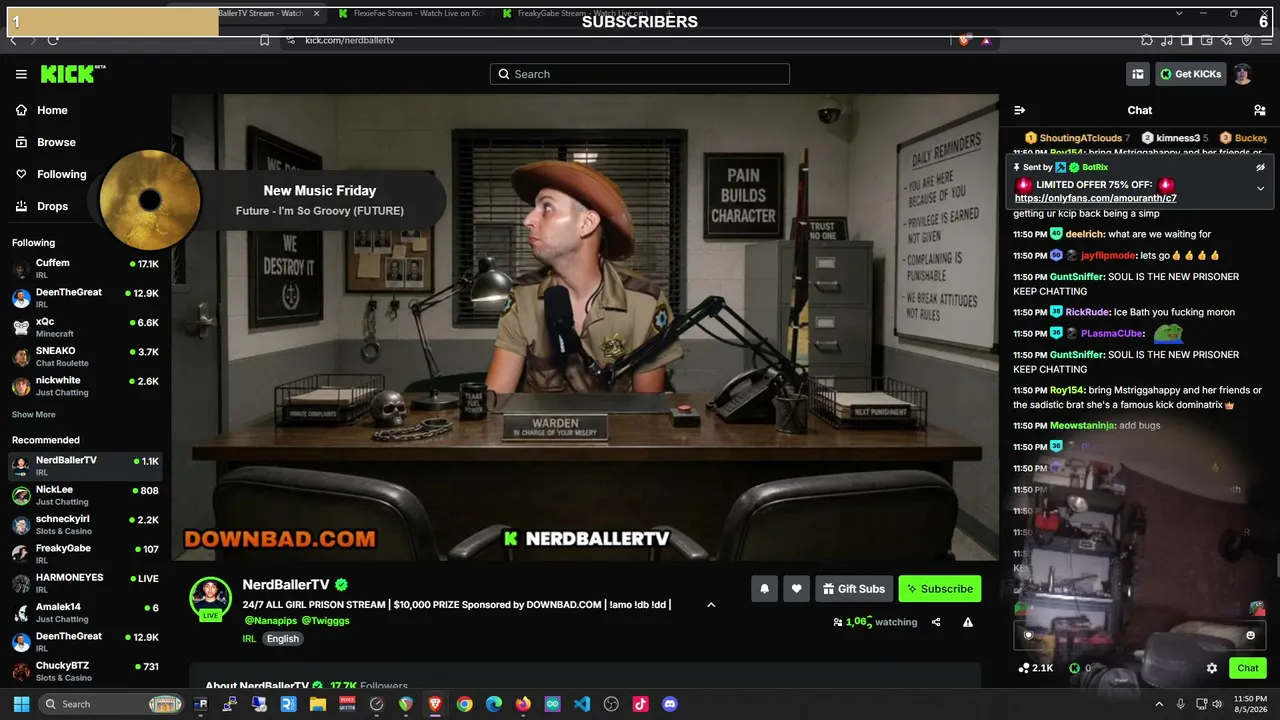Open ChuckyBTZ's Slots & Casino stream
This screenshot has width=1280, height=720.
pos(86,671)
